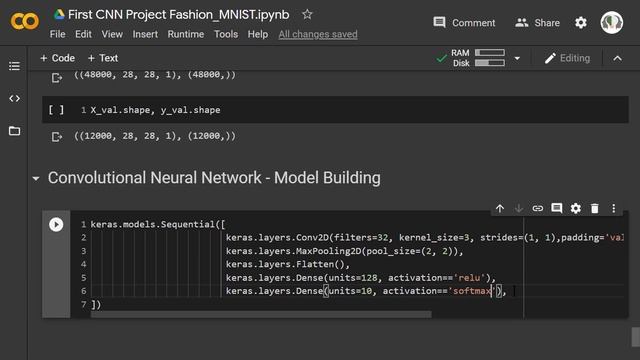
Task: Open the cell's more actions menu
Action: (x=613, y=209)
